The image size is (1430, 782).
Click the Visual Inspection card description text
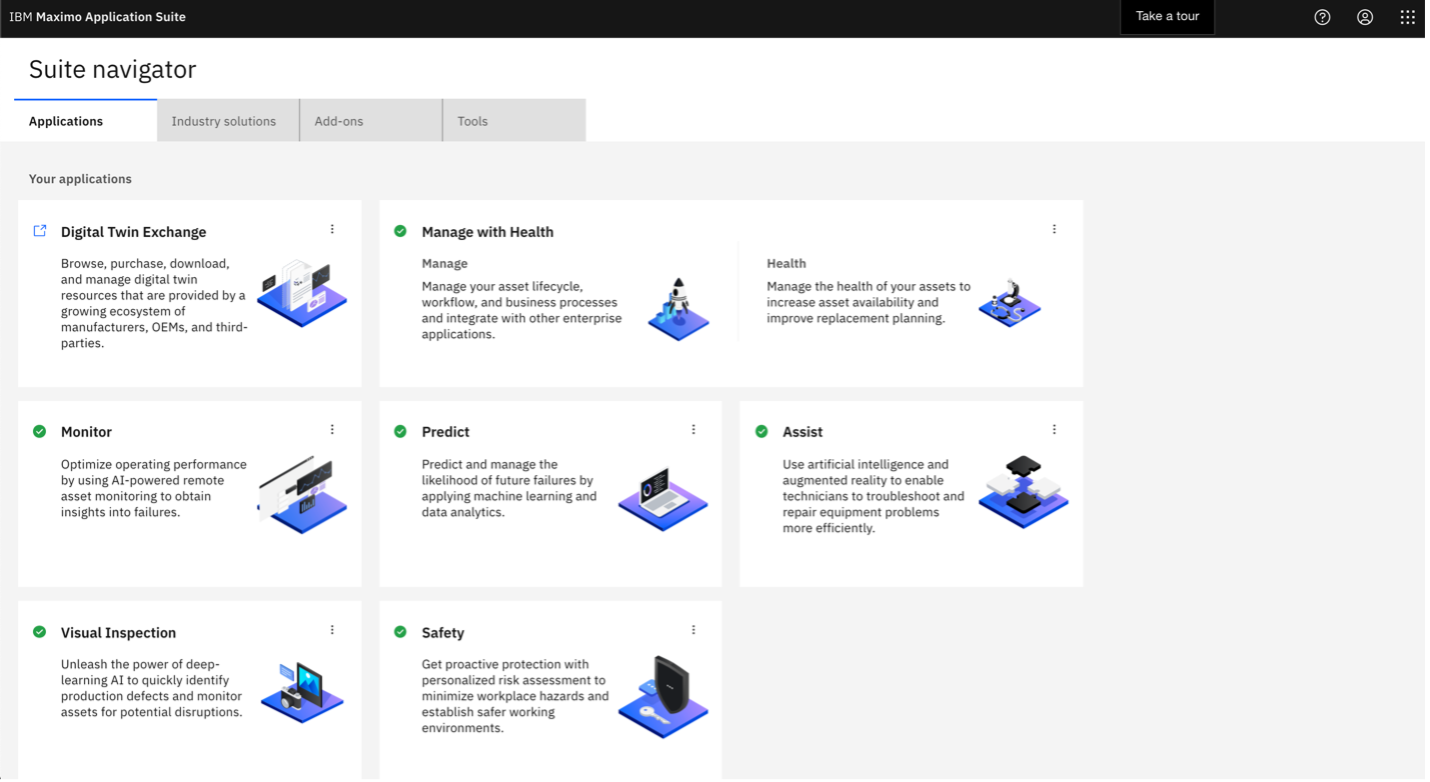[x=151, y=688]
